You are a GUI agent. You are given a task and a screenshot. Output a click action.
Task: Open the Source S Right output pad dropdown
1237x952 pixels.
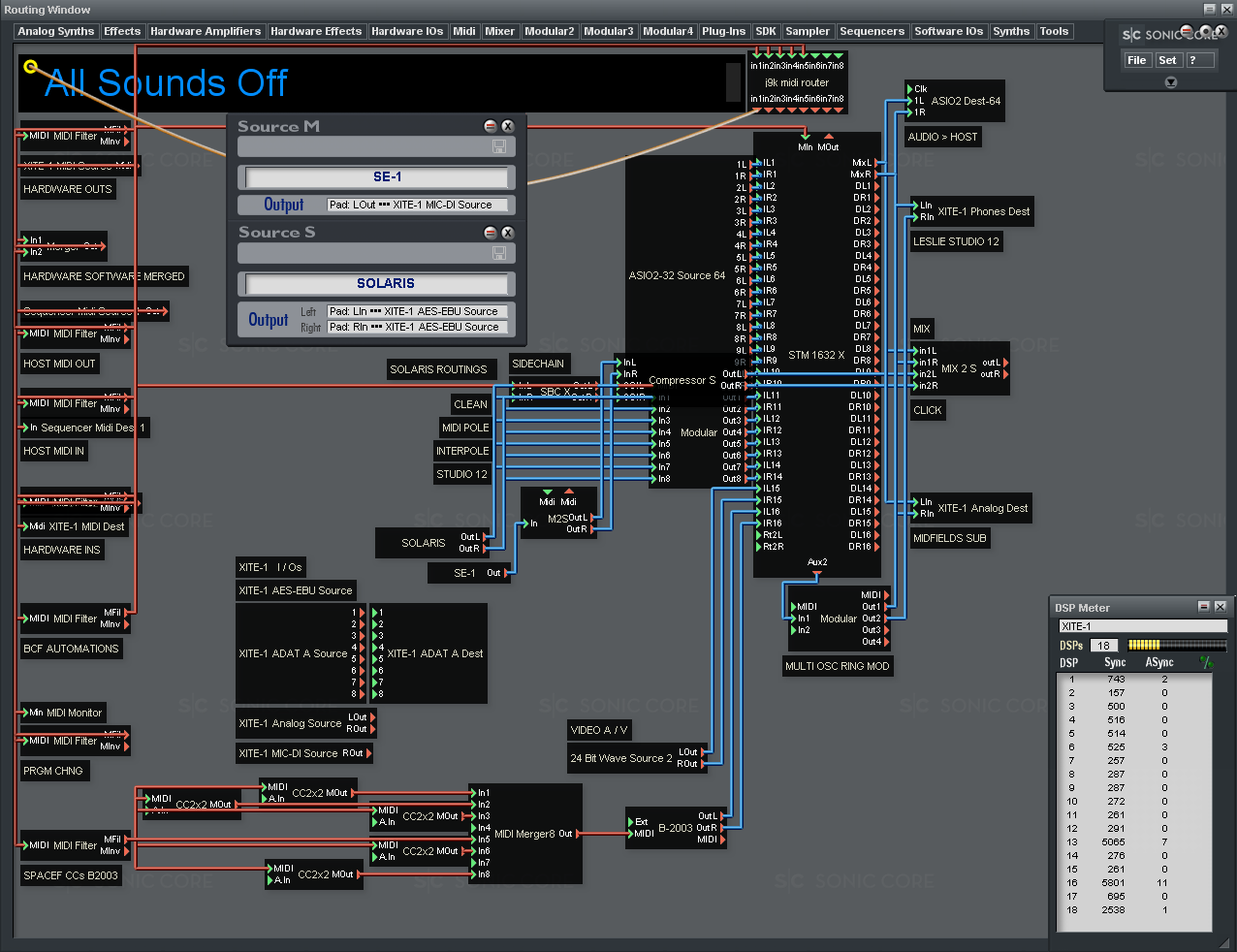click(417, 327)
